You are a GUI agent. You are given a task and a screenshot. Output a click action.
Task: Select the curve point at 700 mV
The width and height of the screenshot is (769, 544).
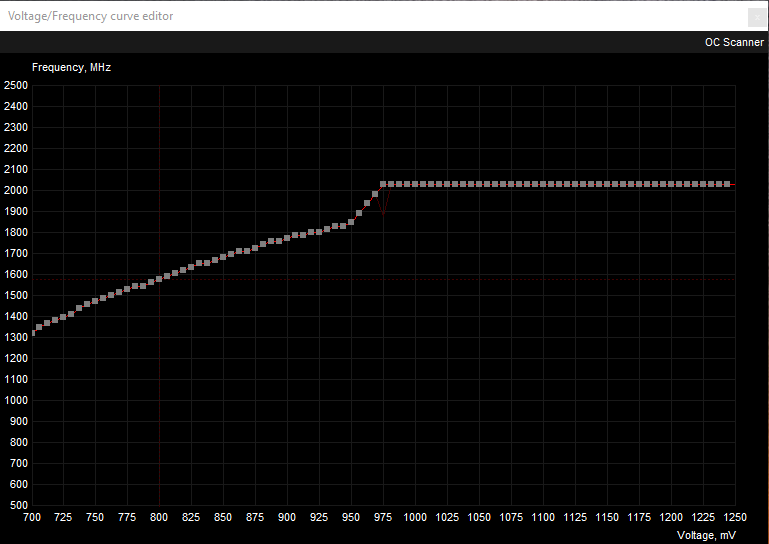[x=32, y=333]
